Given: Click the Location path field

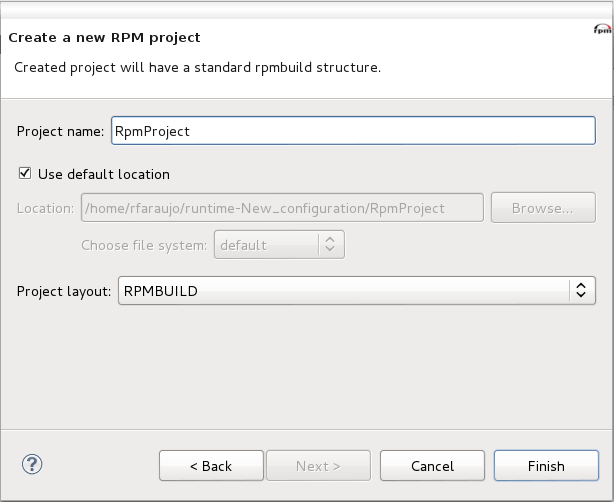Looking at the screenshot, I should pos(282,208).
